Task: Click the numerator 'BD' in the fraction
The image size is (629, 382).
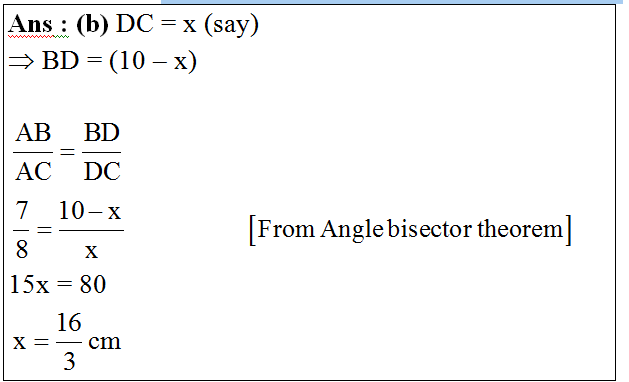Action: pos(101,132)
